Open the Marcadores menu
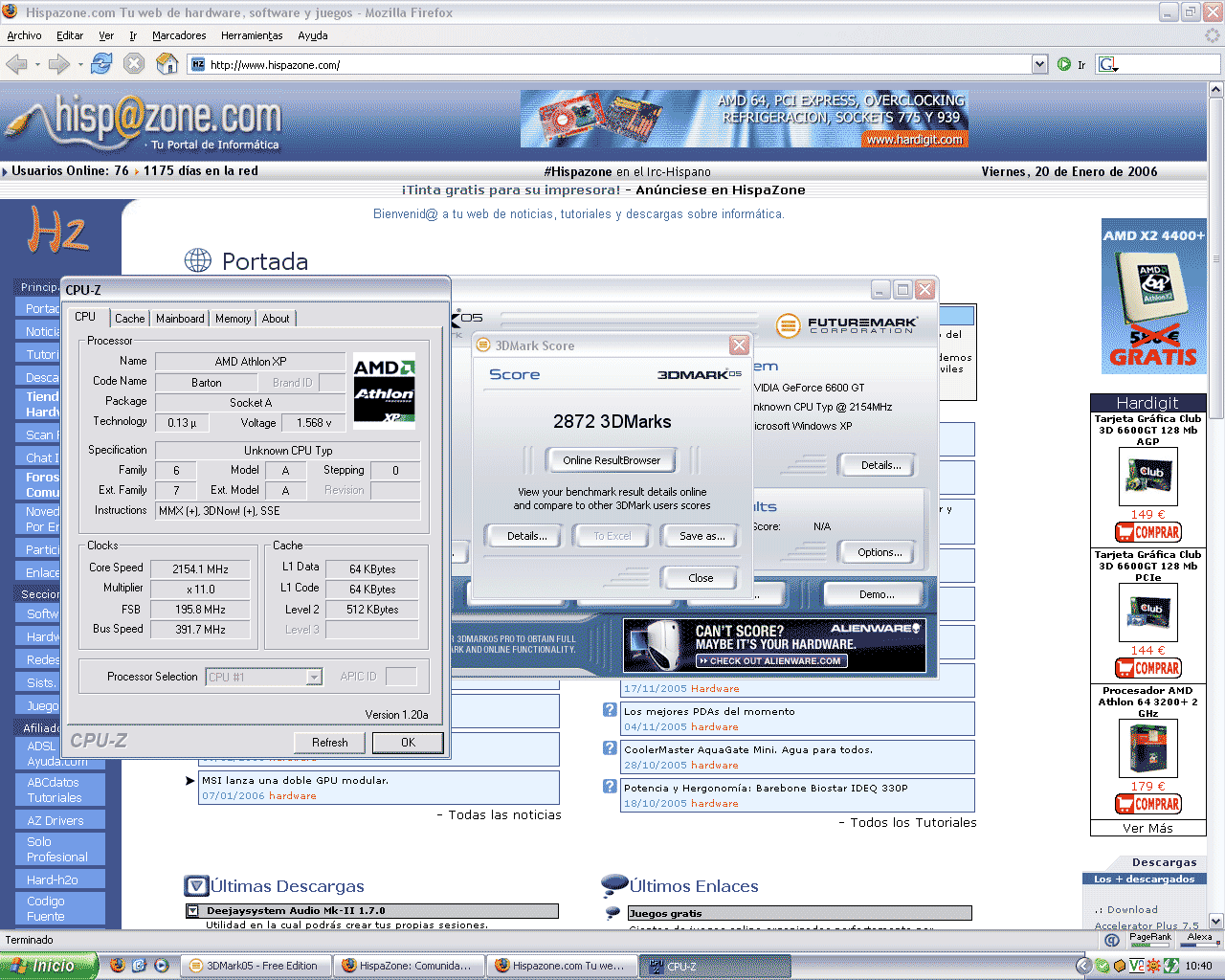The height and width of the screenshot is (980, 1225). pos(179,35)
